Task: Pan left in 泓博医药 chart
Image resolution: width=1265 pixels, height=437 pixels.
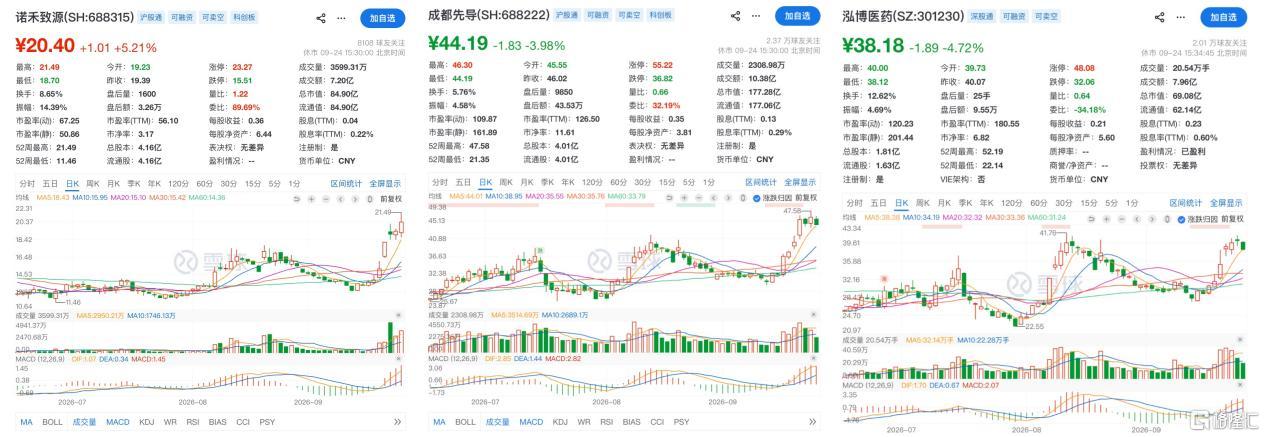Action: (x=1137, y=220)
